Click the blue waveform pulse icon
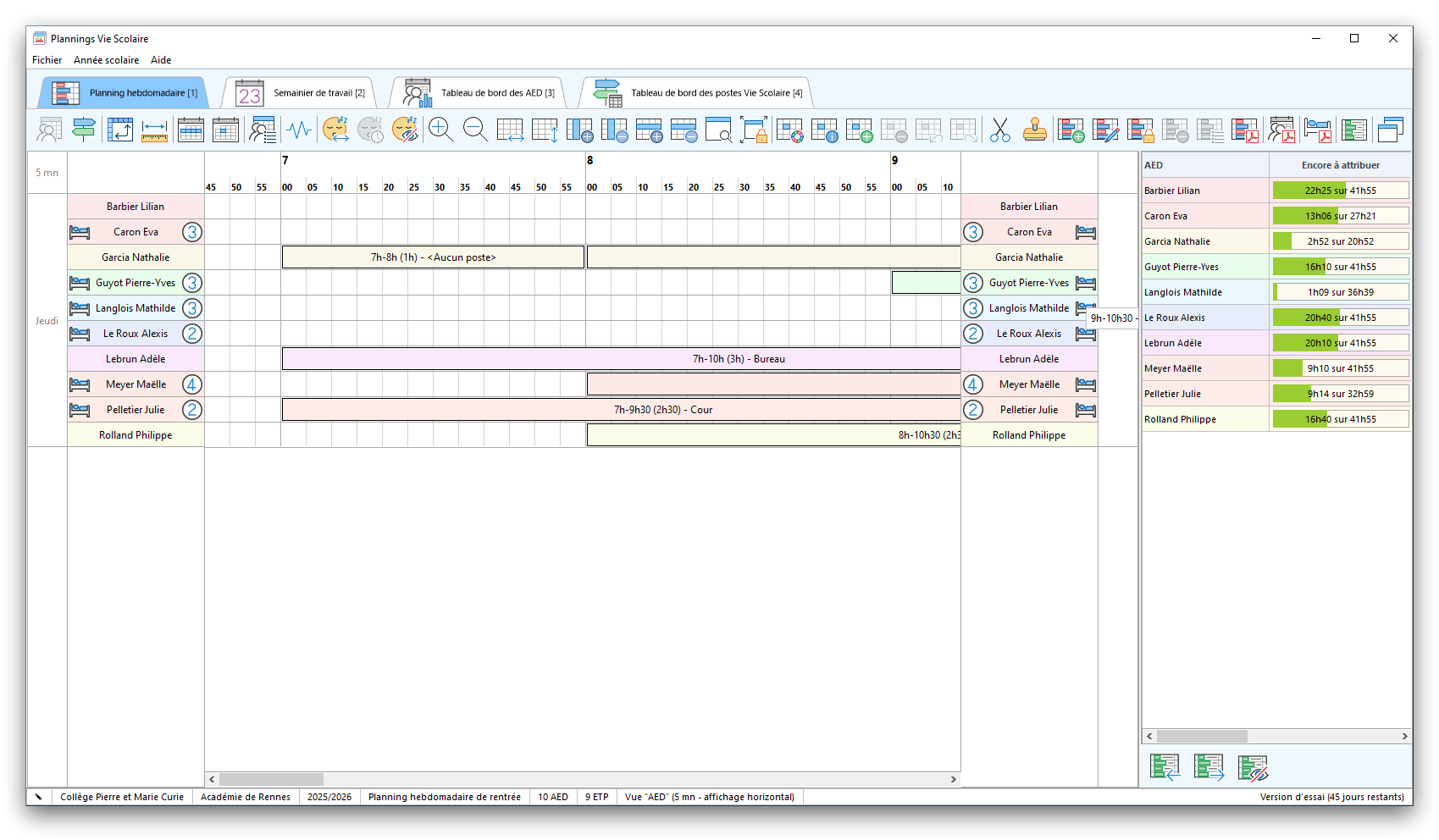The height and width of the screenshot is (840, 1439). [298, 130]
